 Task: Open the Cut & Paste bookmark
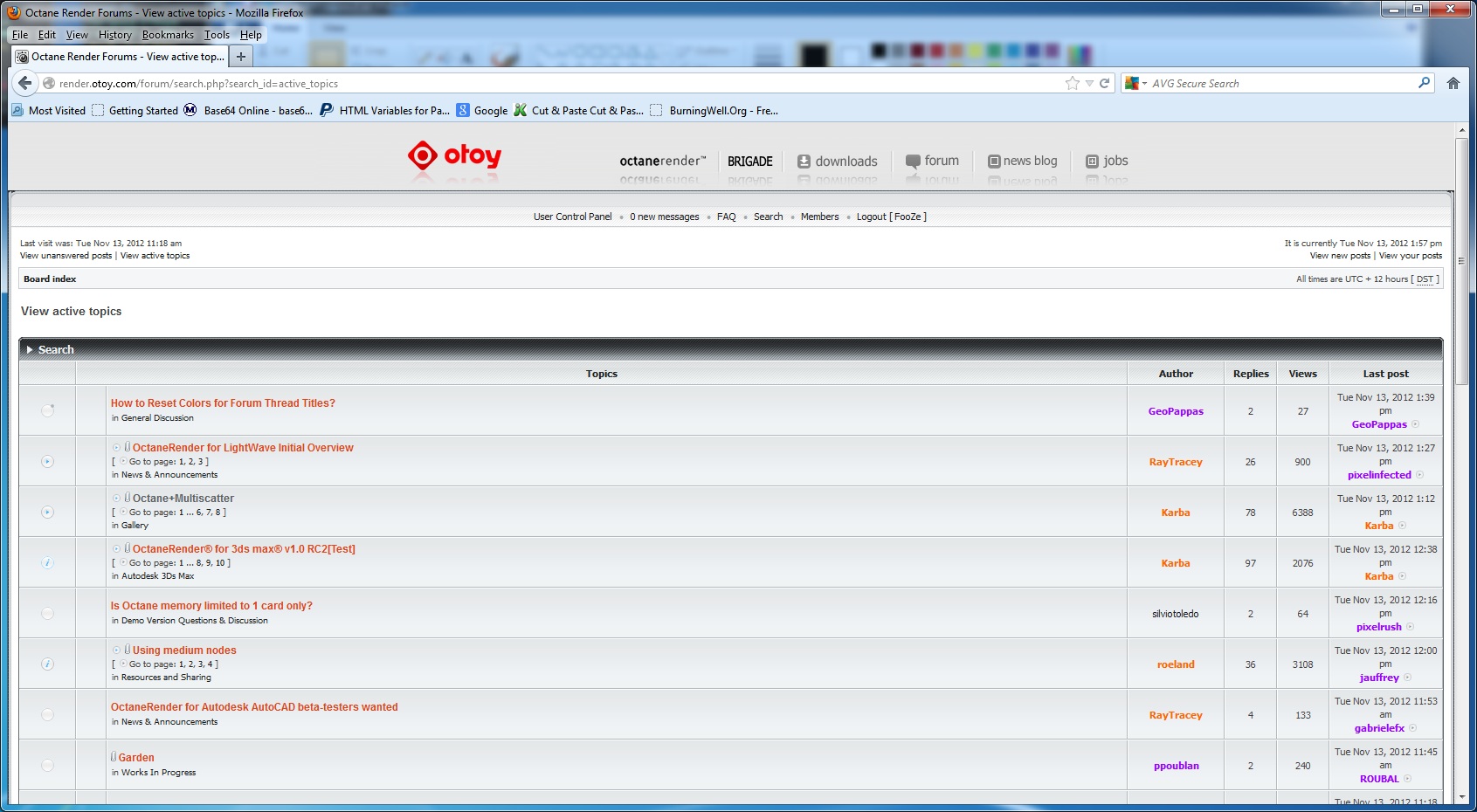pos(579,110)
